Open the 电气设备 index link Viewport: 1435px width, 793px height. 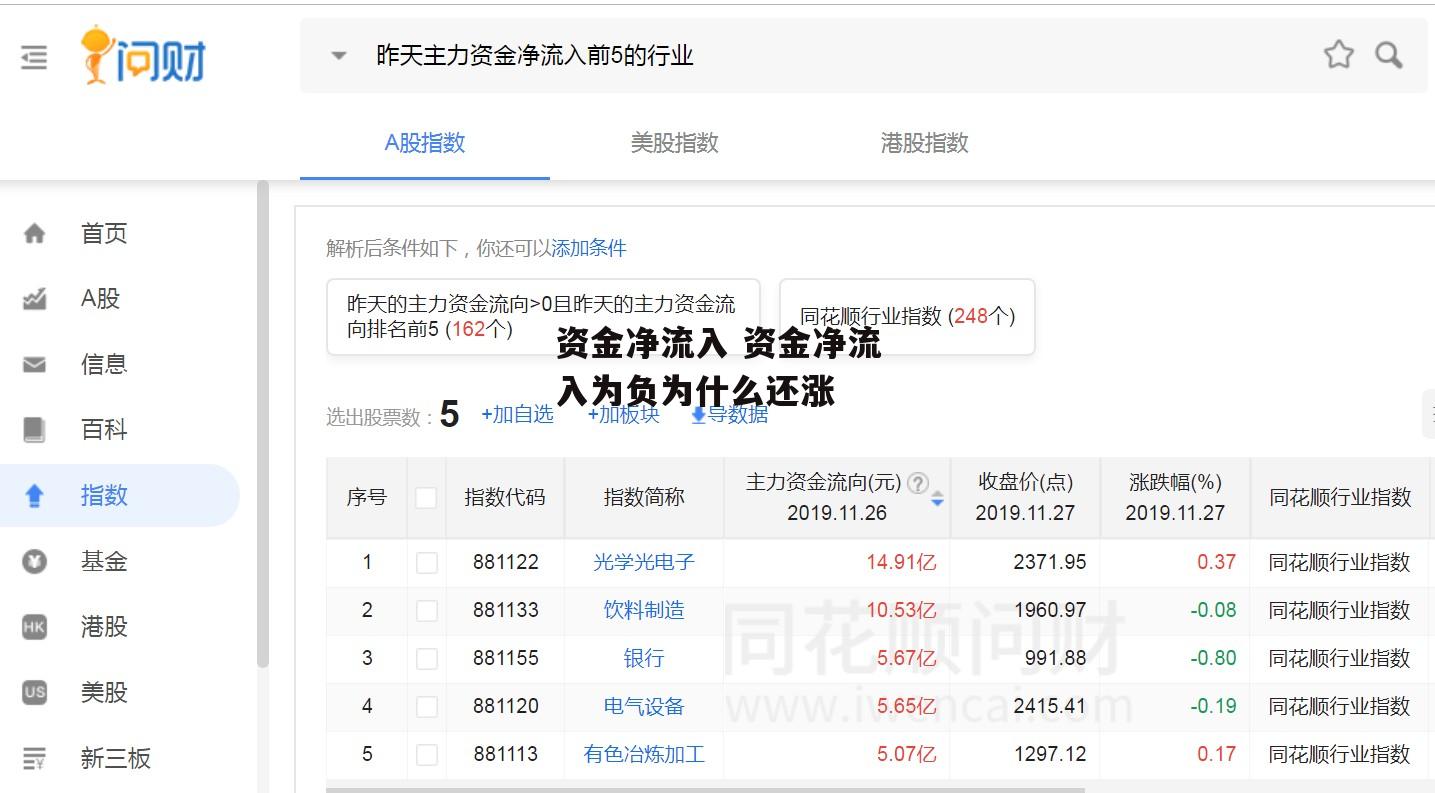coord(644,707)
